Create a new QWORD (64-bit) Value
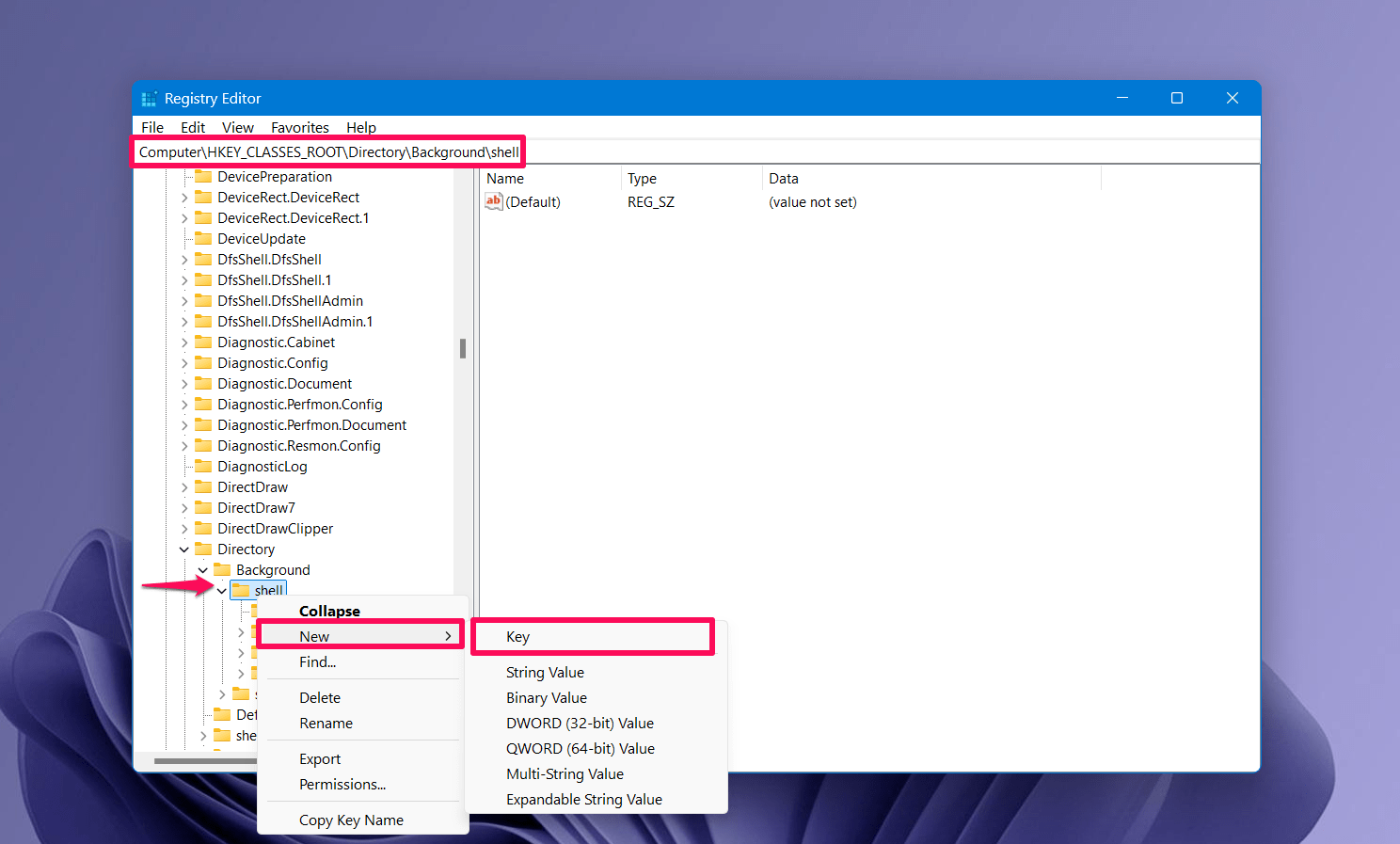Viewport: 1400px width, 844px height. tap(597, 748)
